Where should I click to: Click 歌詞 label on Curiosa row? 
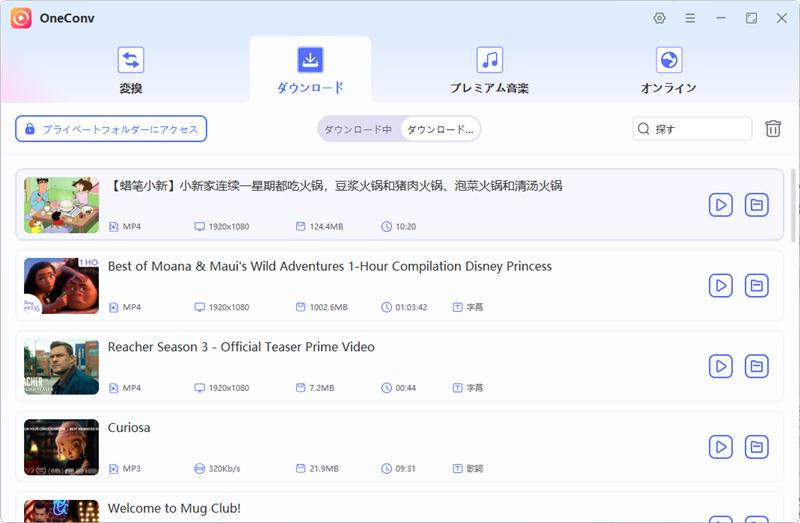474,468
